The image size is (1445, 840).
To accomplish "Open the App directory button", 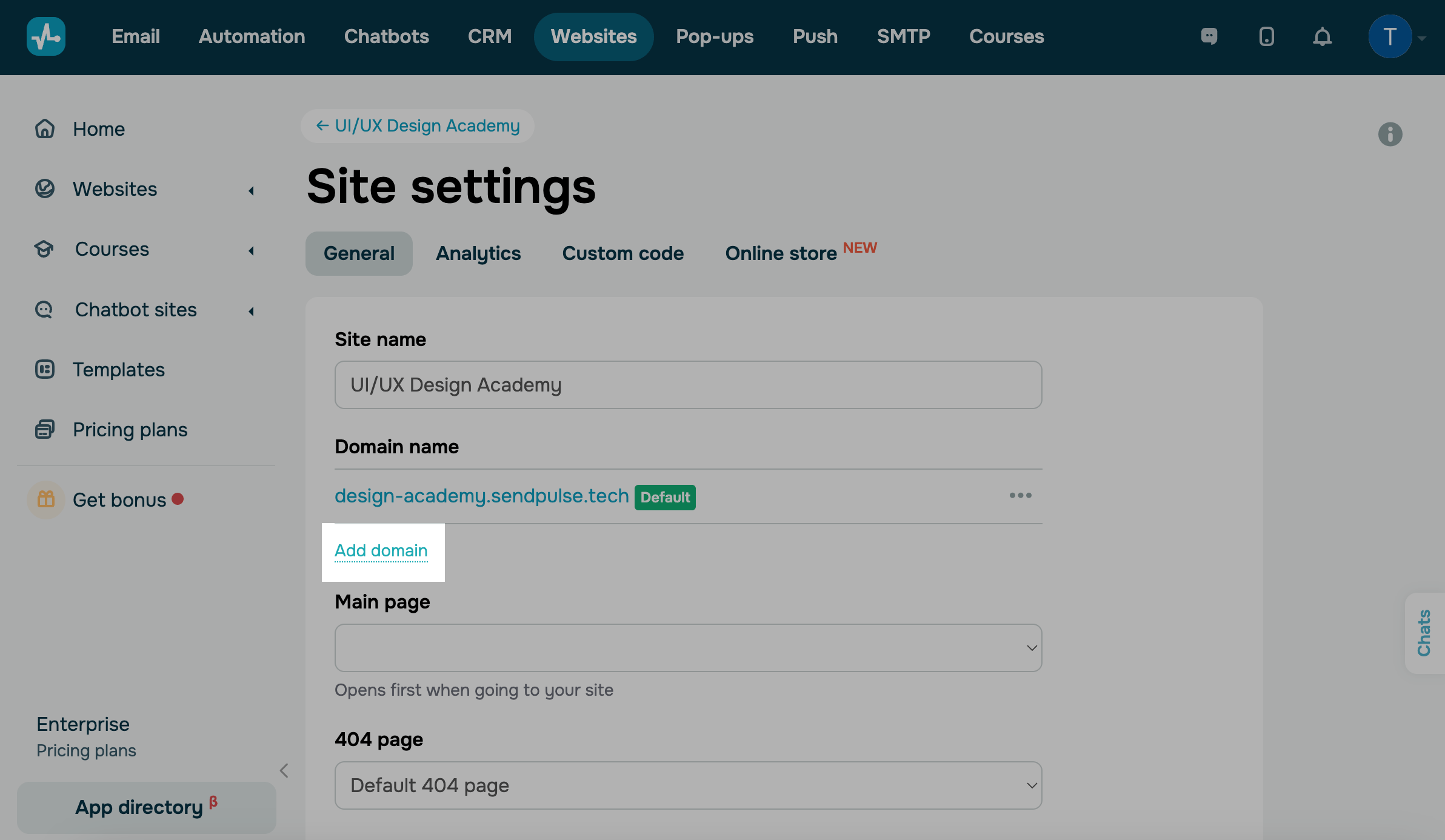I will coord(146,807).
